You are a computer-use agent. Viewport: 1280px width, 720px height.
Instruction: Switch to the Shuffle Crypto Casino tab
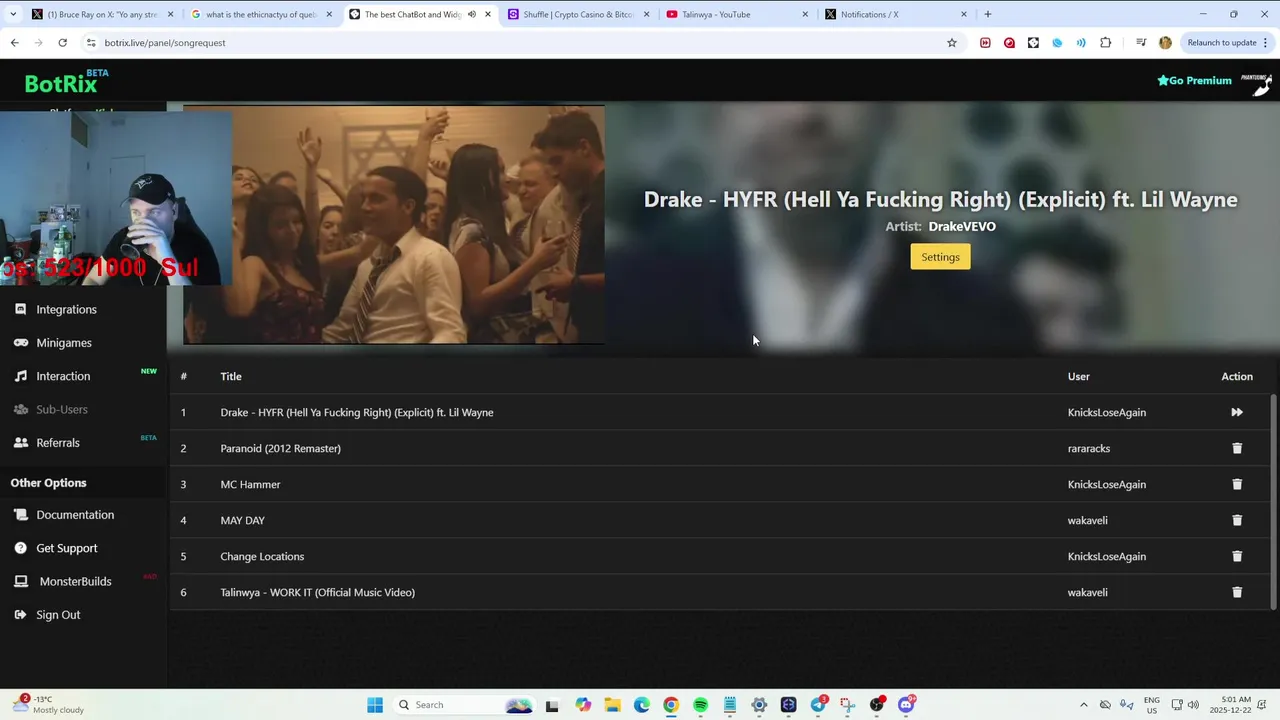tap(578, 15)
